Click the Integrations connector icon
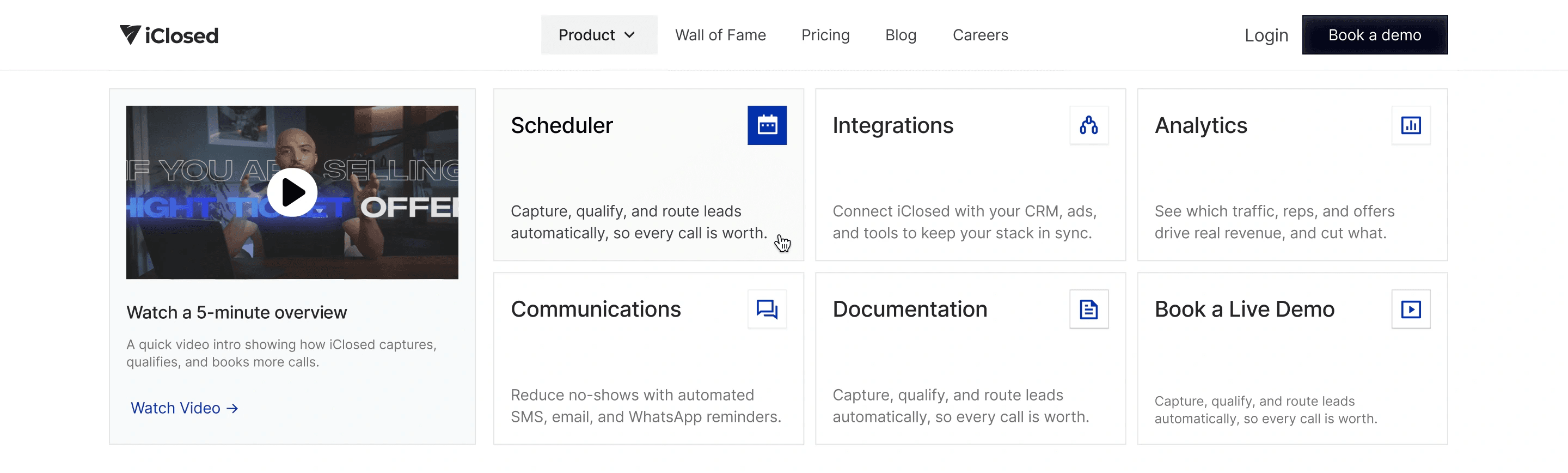The image size is (1568, 473). click(x=1089, y=125)
